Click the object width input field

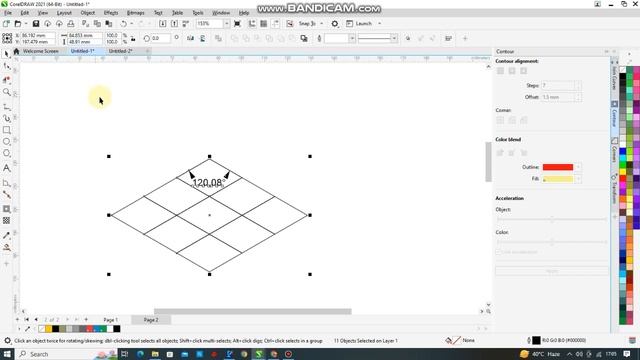click(84, 36)
